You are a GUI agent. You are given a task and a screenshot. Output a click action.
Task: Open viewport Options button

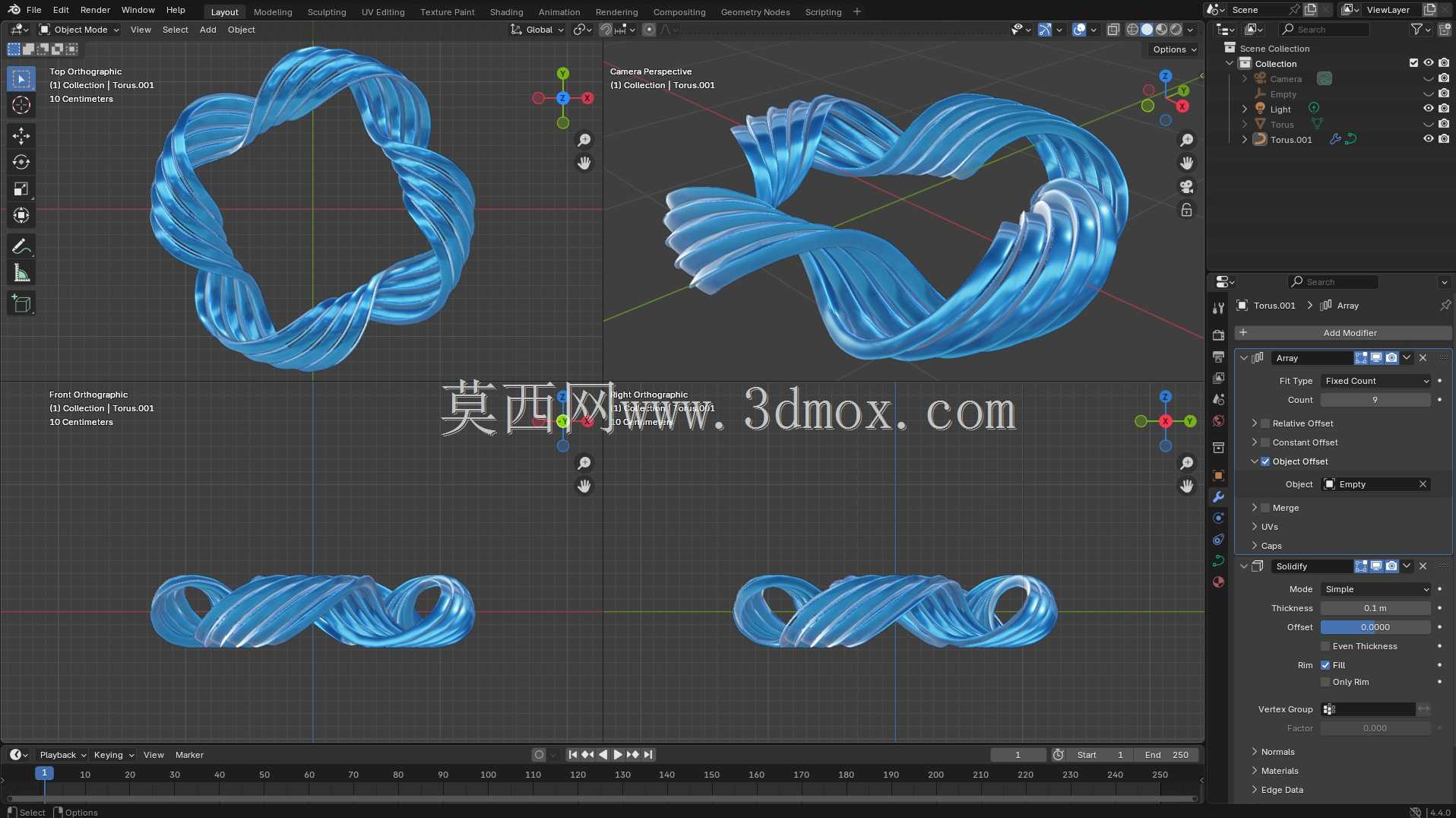tap(1174, 49)
